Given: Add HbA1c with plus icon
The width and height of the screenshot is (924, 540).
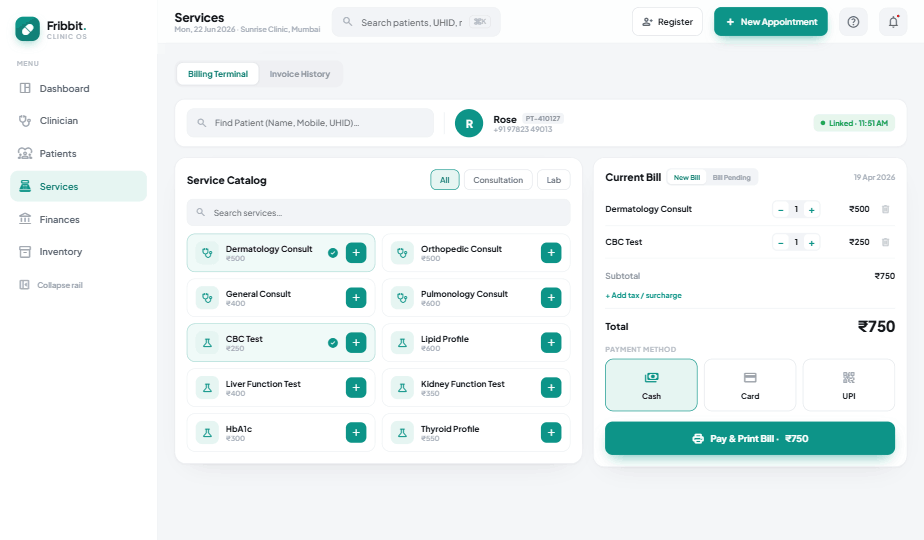Looking at the screenshot, I should click(x=356, y=433).
